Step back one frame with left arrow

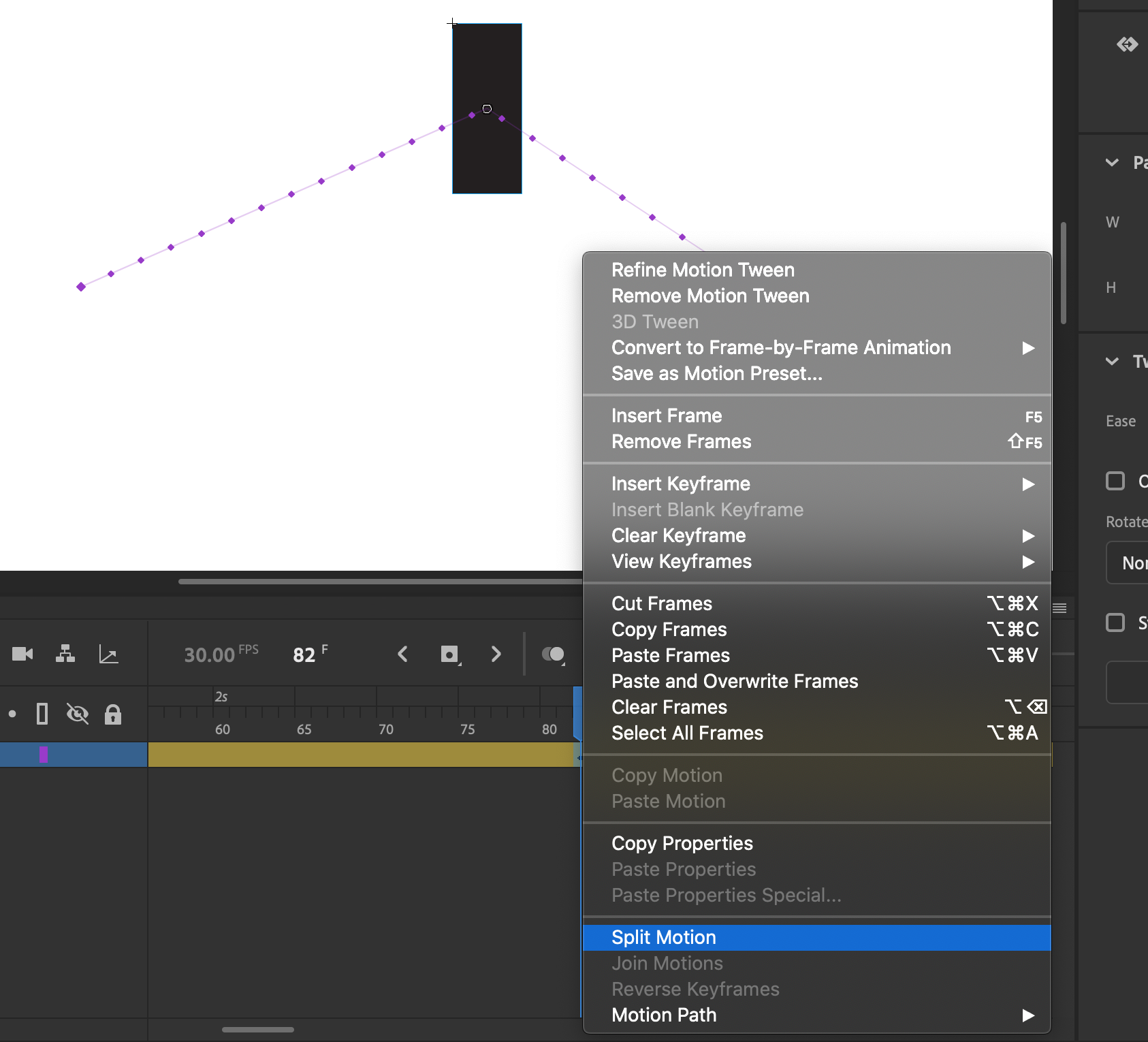402,654
